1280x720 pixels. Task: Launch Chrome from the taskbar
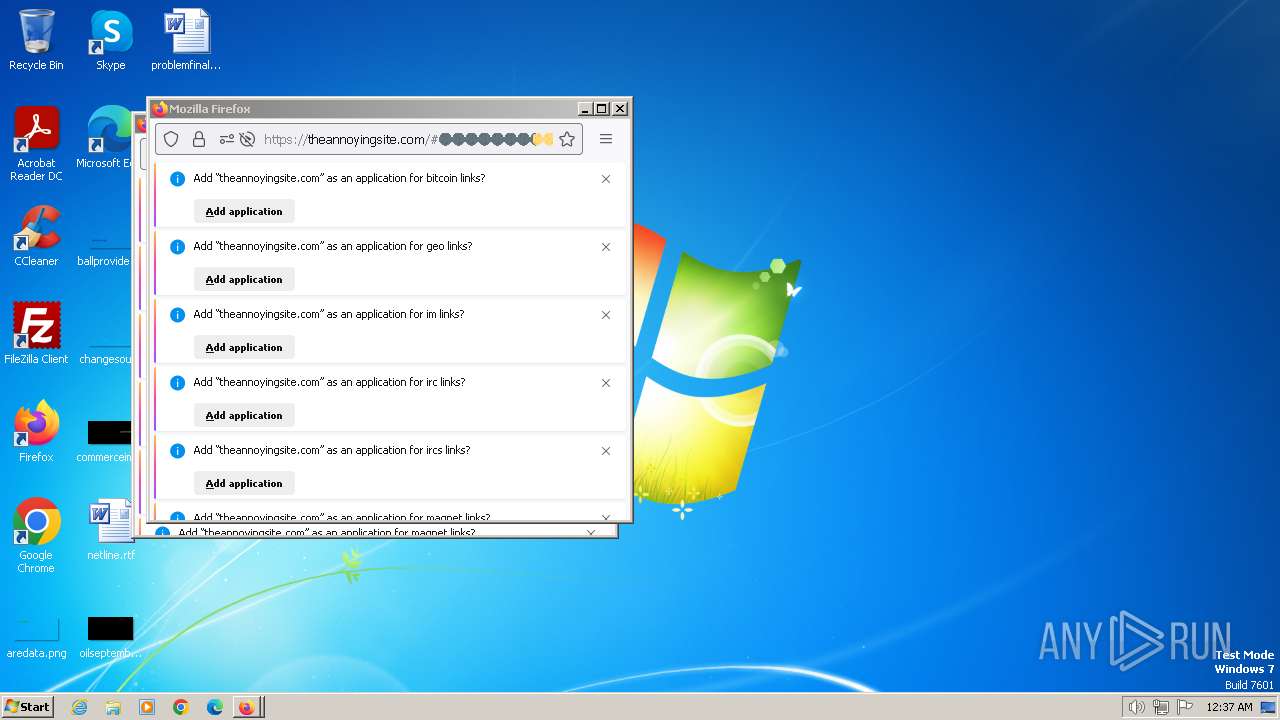[181, 707]
